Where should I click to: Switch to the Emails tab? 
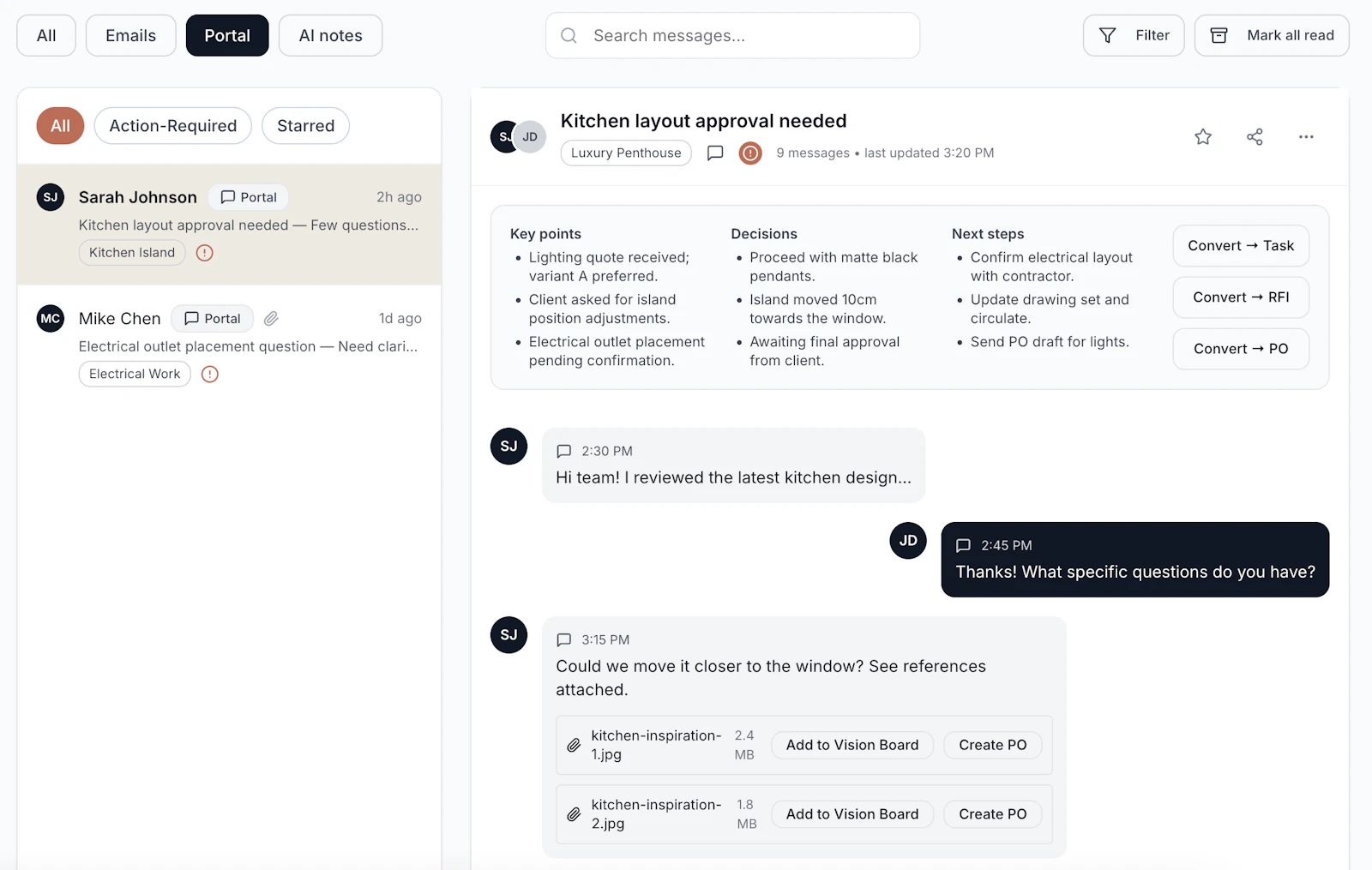coord(131,36)
